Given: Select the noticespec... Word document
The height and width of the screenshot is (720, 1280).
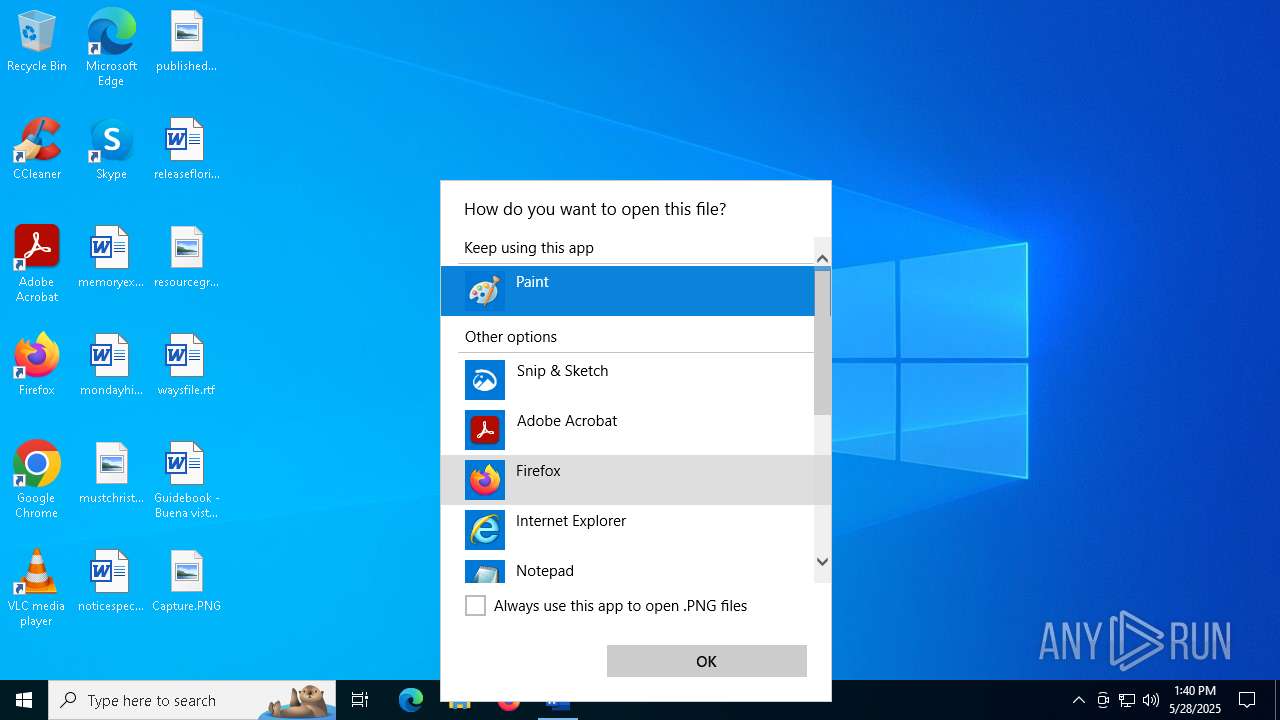Looking at the screenshot, I should click(x=111, y=582).
